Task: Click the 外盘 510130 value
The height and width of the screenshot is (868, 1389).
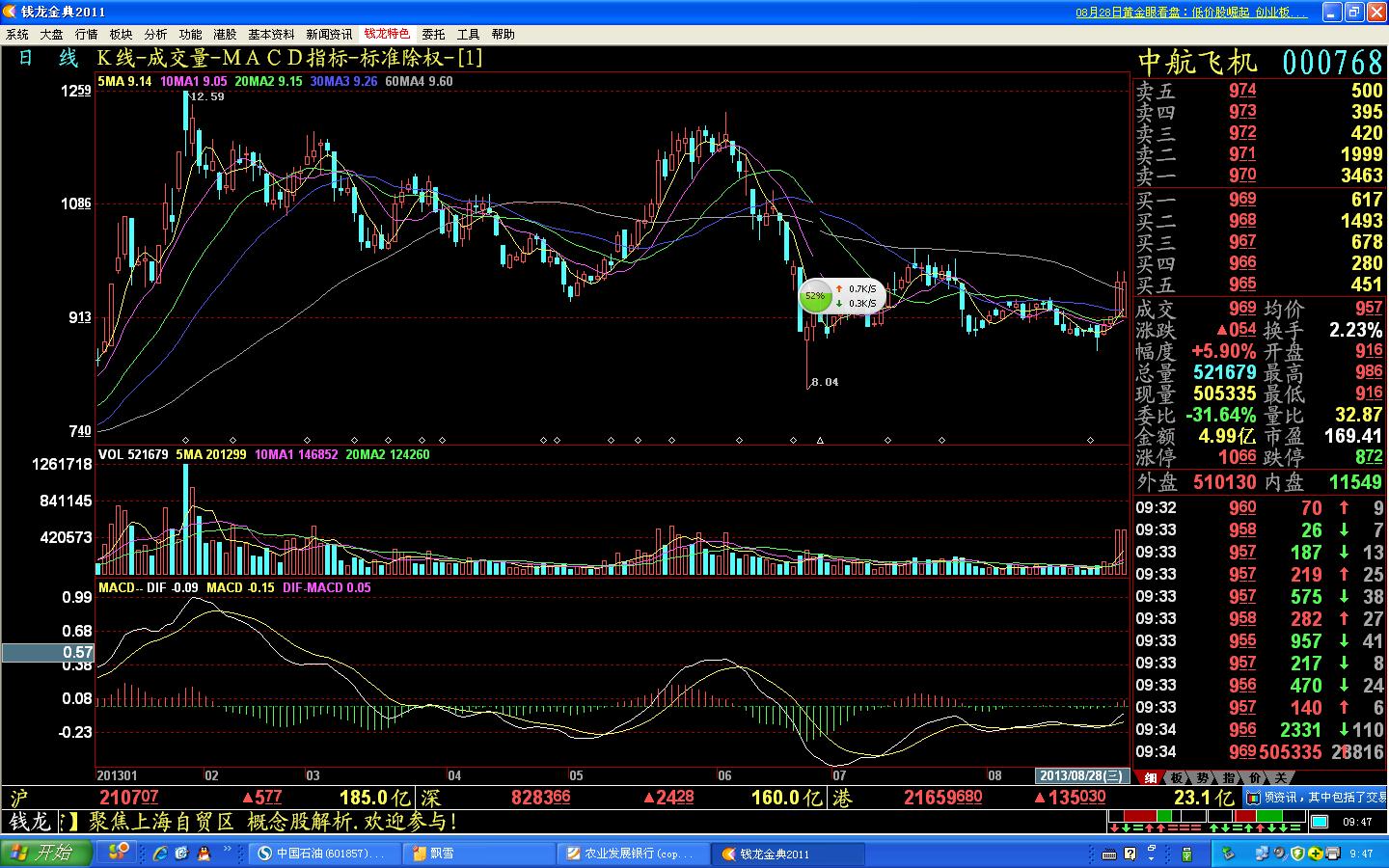Action: [x=1224, y=482]
